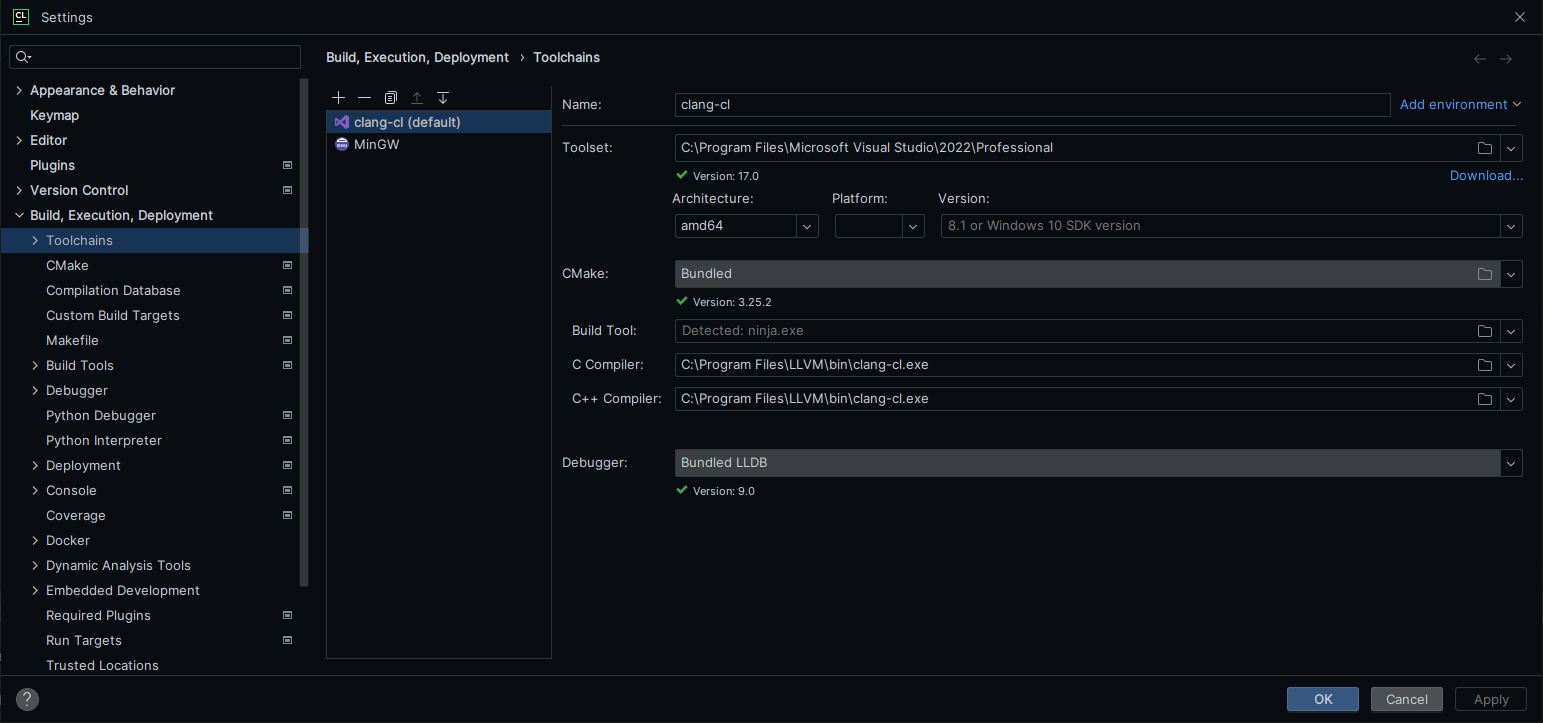Open the Architecture dropdown
1543x723 pixels.
[x=807, y=226]
